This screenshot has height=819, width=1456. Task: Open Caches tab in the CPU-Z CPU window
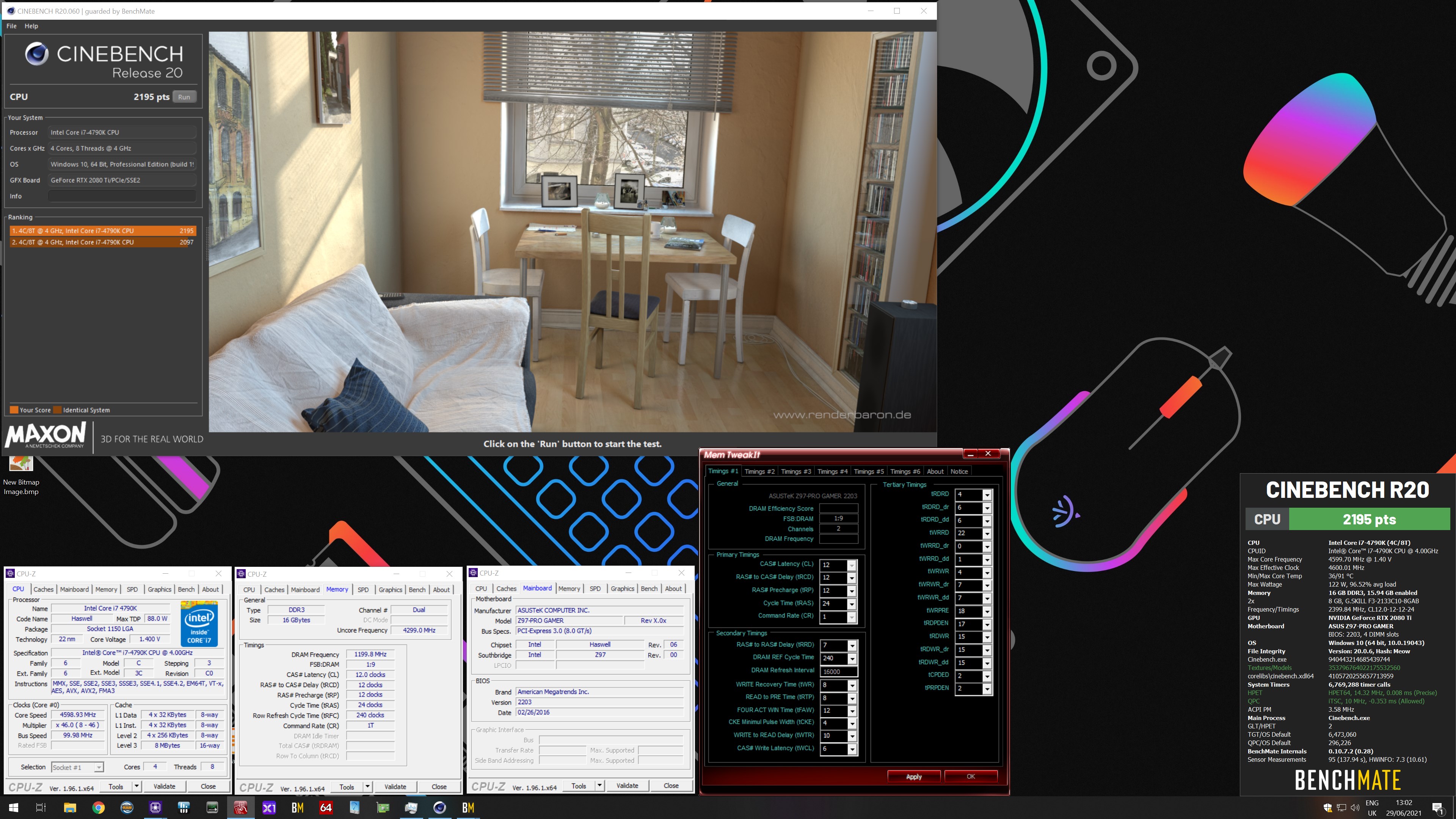pyautogui.click(x=44, y=589)
